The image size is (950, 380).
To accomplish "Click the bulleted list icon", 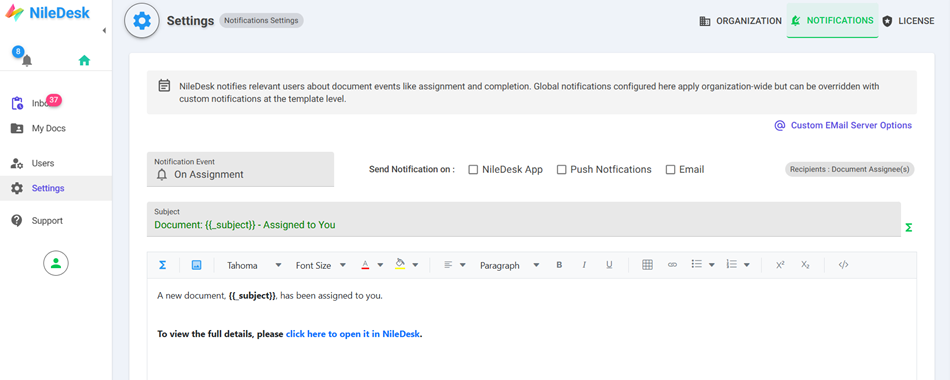I will tap(697, 264).
